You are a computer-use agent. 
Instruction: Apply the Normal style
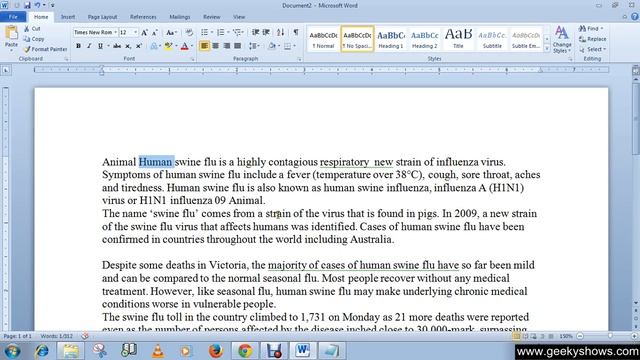pyautogui.click(x=323, y=39)
